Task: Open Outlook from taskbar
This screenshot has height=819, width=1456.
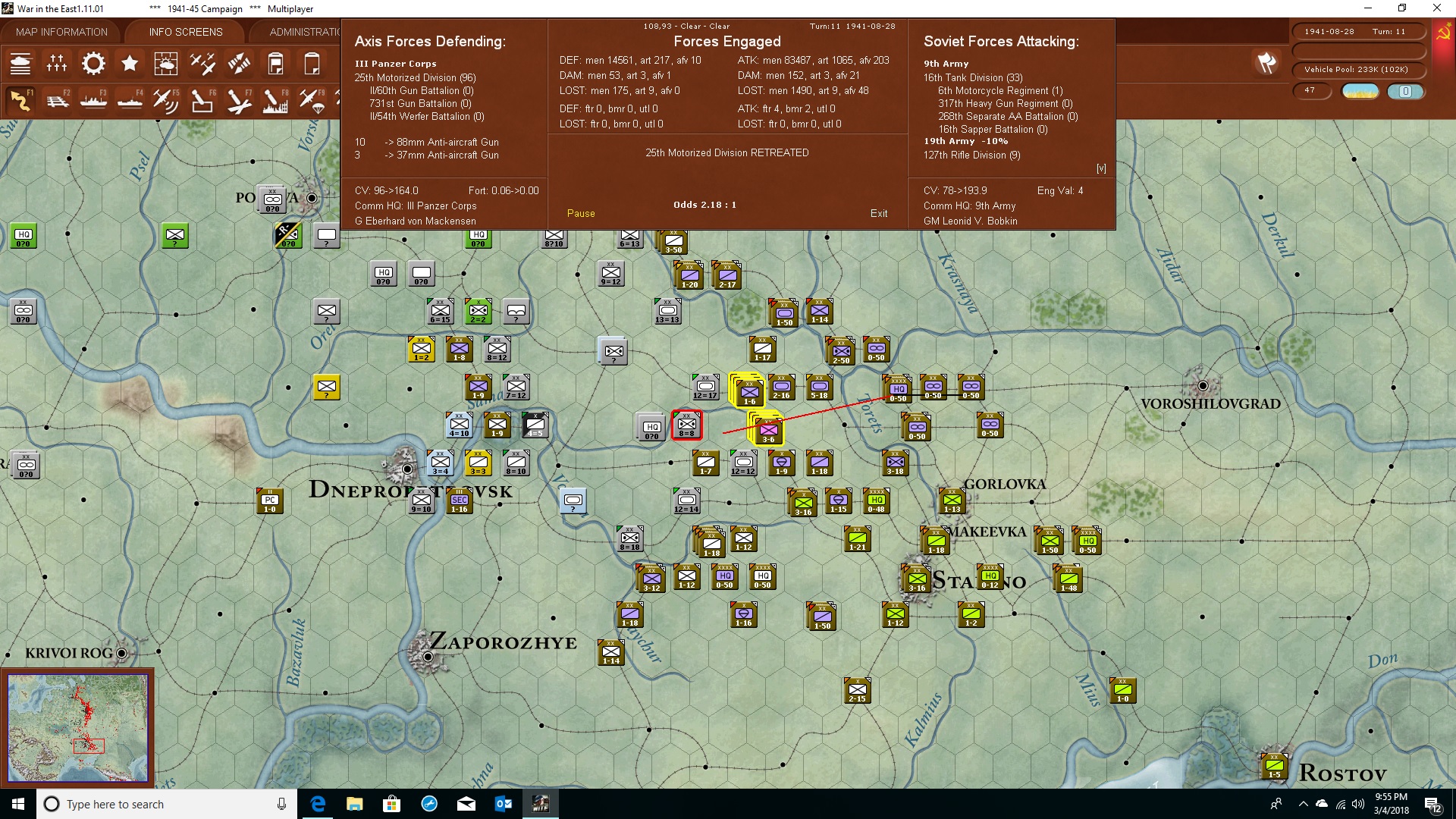Action: pyautogui.click(x=503, y=804)
